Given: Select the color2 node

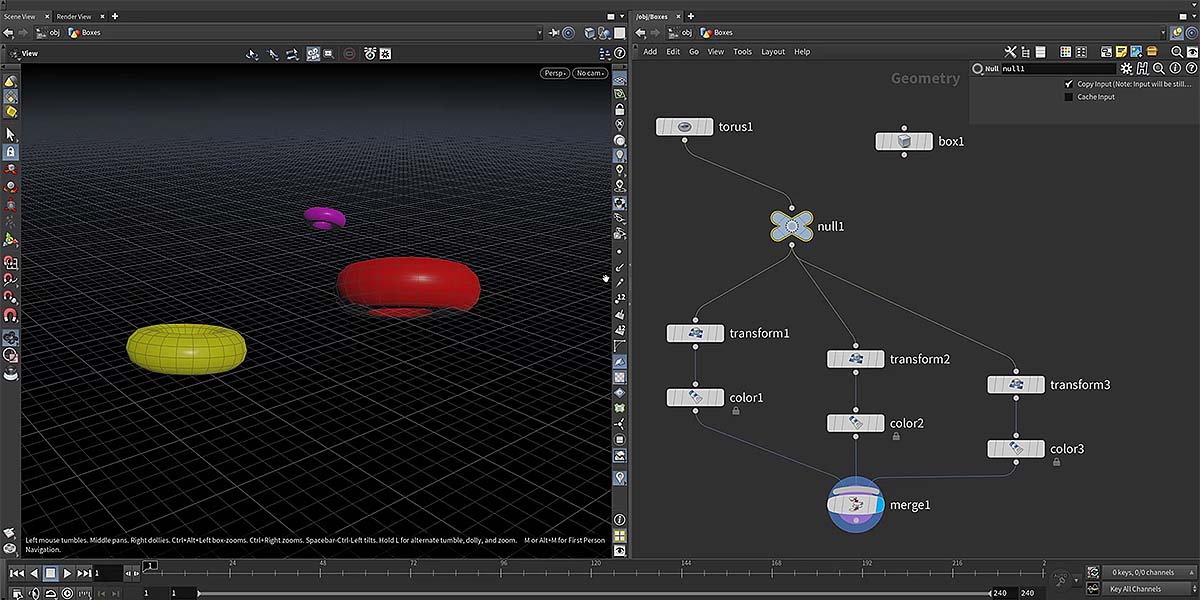Looking at the screenshot, I should (856, 424).
